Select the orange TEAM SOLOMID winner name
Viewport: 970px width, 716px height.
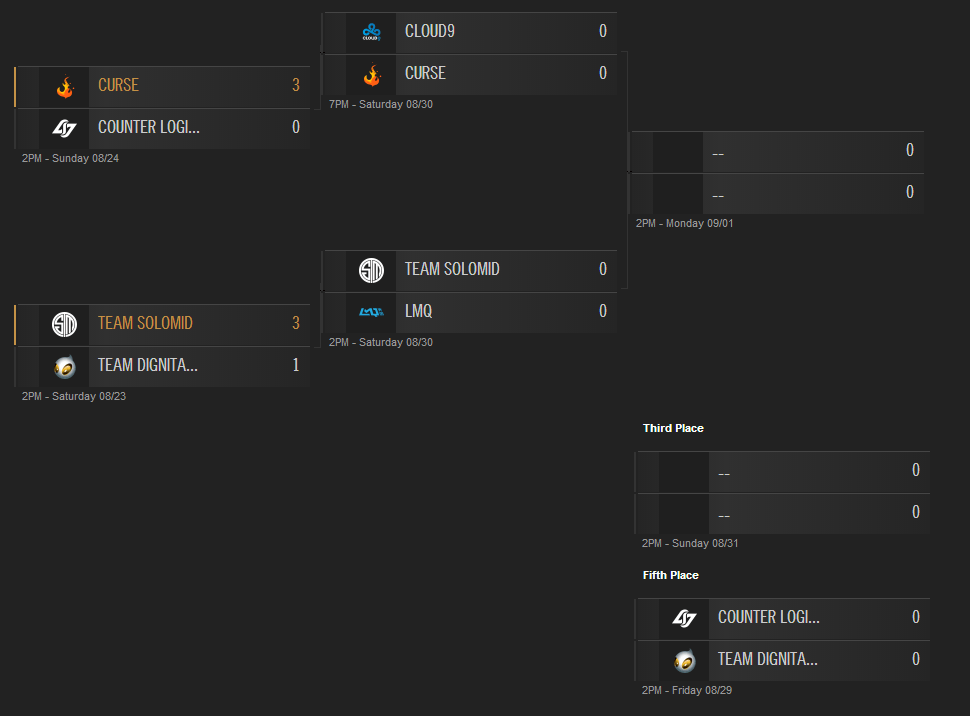pos(145,324)
